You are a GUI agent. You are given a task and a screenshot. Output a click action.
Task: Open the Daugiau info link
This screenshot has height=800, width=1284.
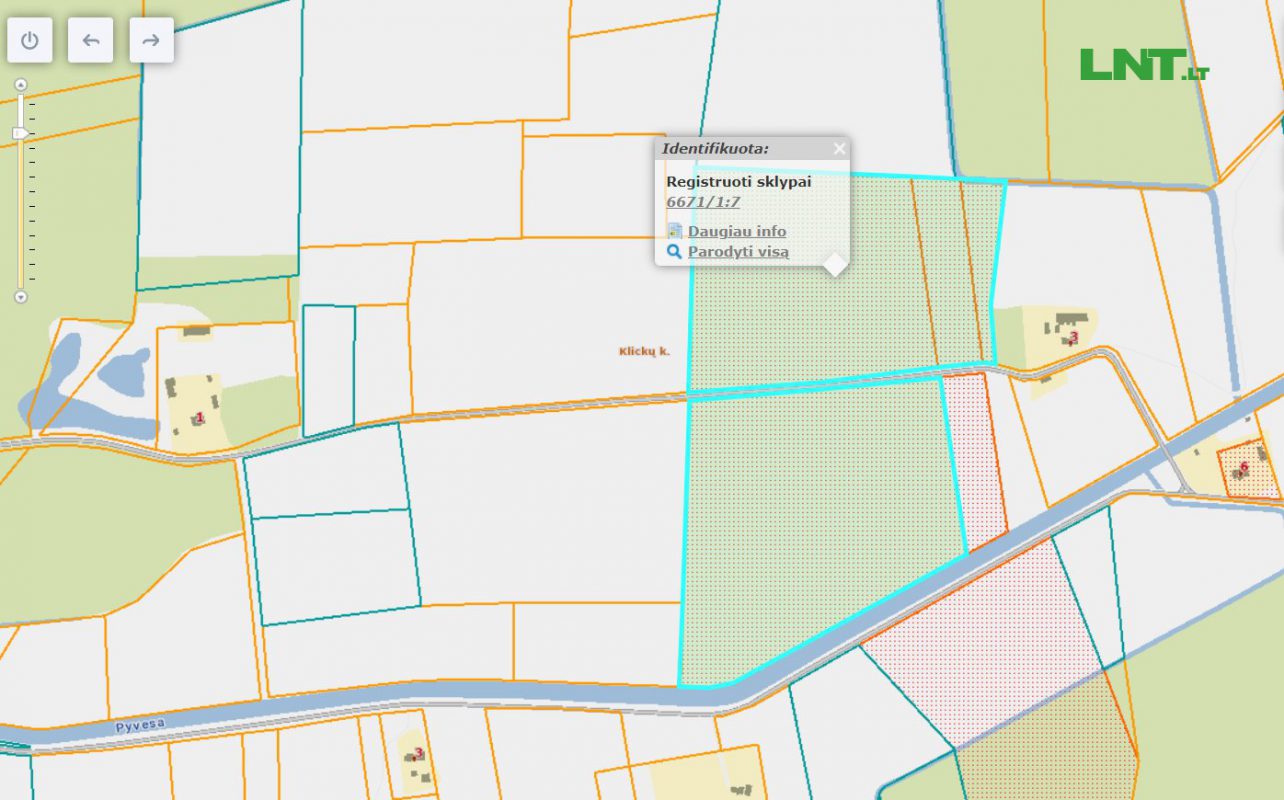pos(737,231)
